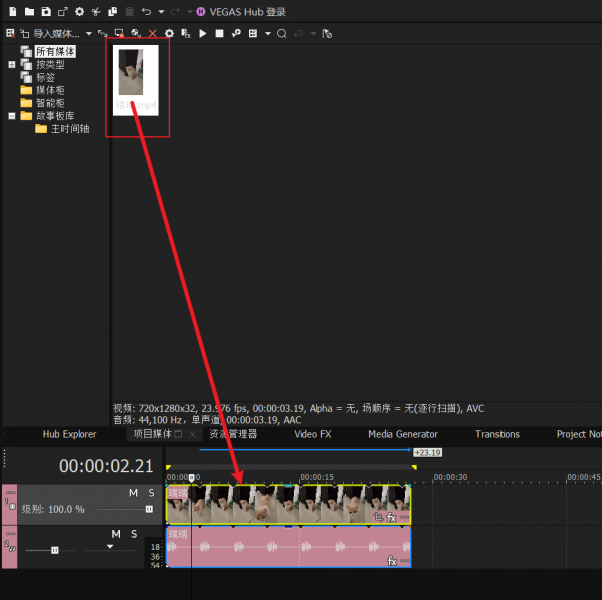Click the event FX icon on video clip
The image size is (602, 600).
click(x=392, y=517)
